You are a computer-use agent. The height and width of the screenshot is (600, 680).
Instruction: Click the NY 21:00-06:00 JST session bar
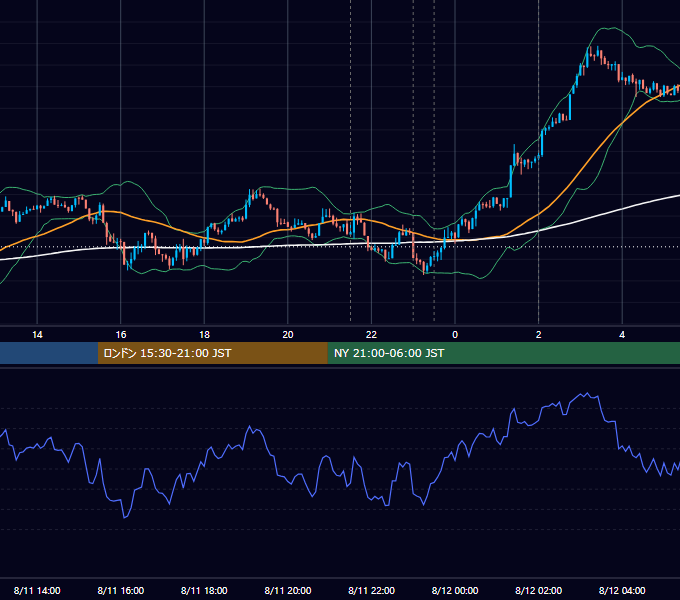click(x=503, y=353)
